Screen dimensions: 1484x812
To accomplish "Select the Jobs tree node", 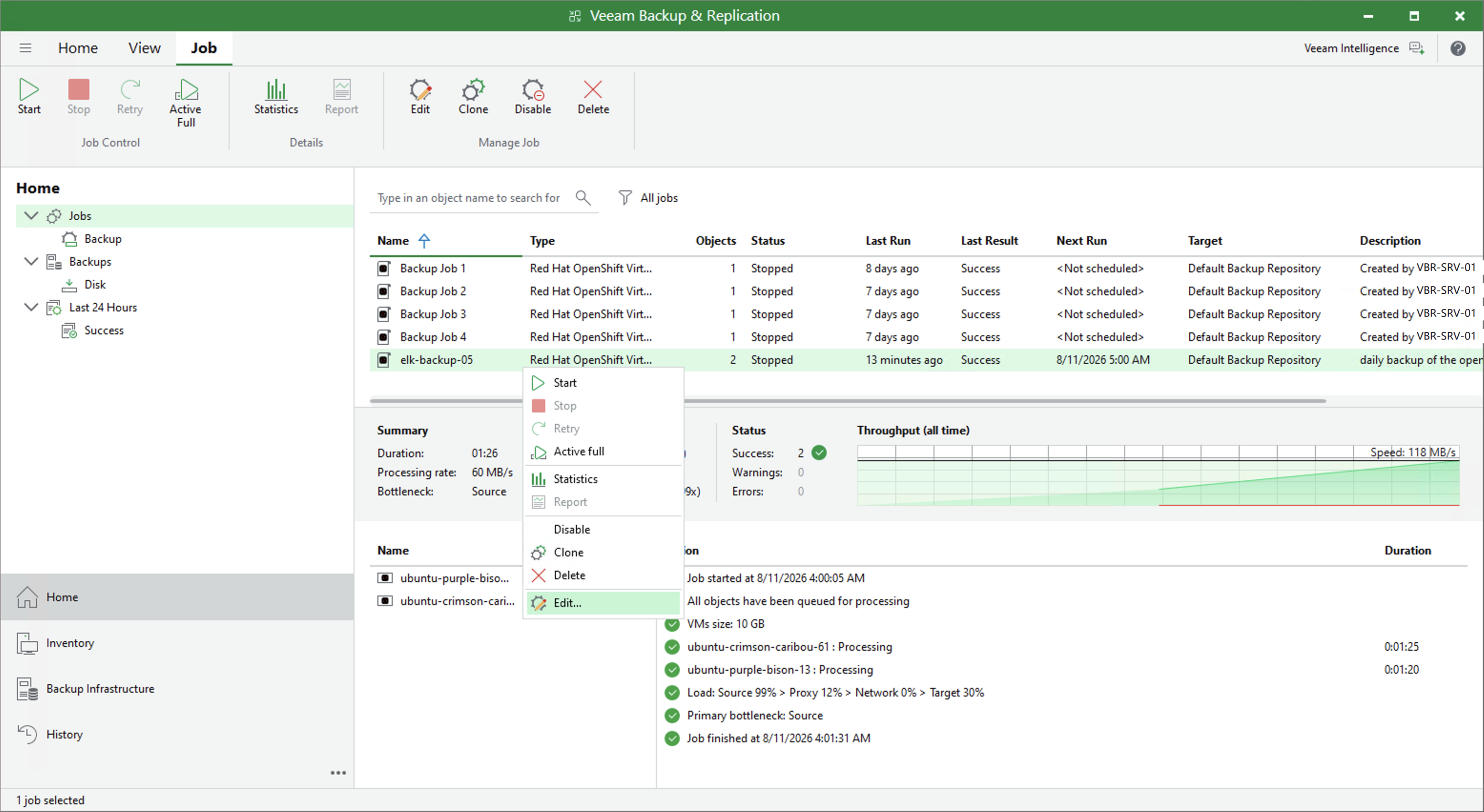I will tap(184, 216).
